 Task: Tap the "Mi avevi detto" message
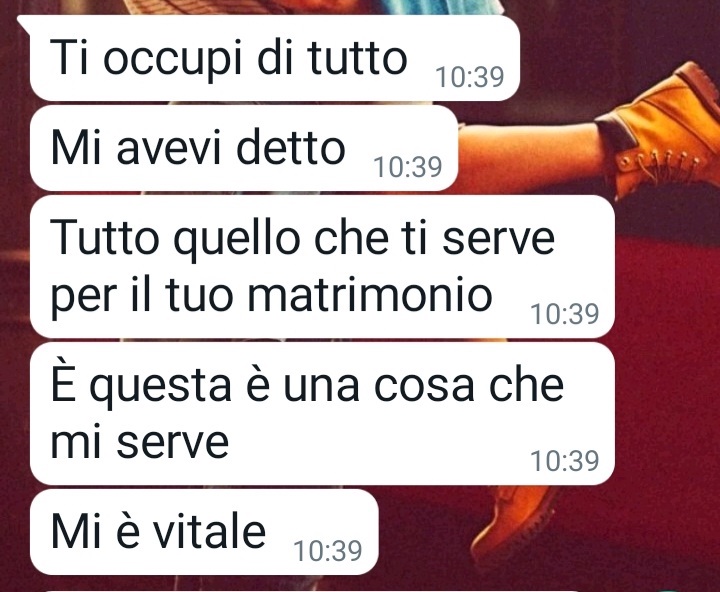click(244, 148)
